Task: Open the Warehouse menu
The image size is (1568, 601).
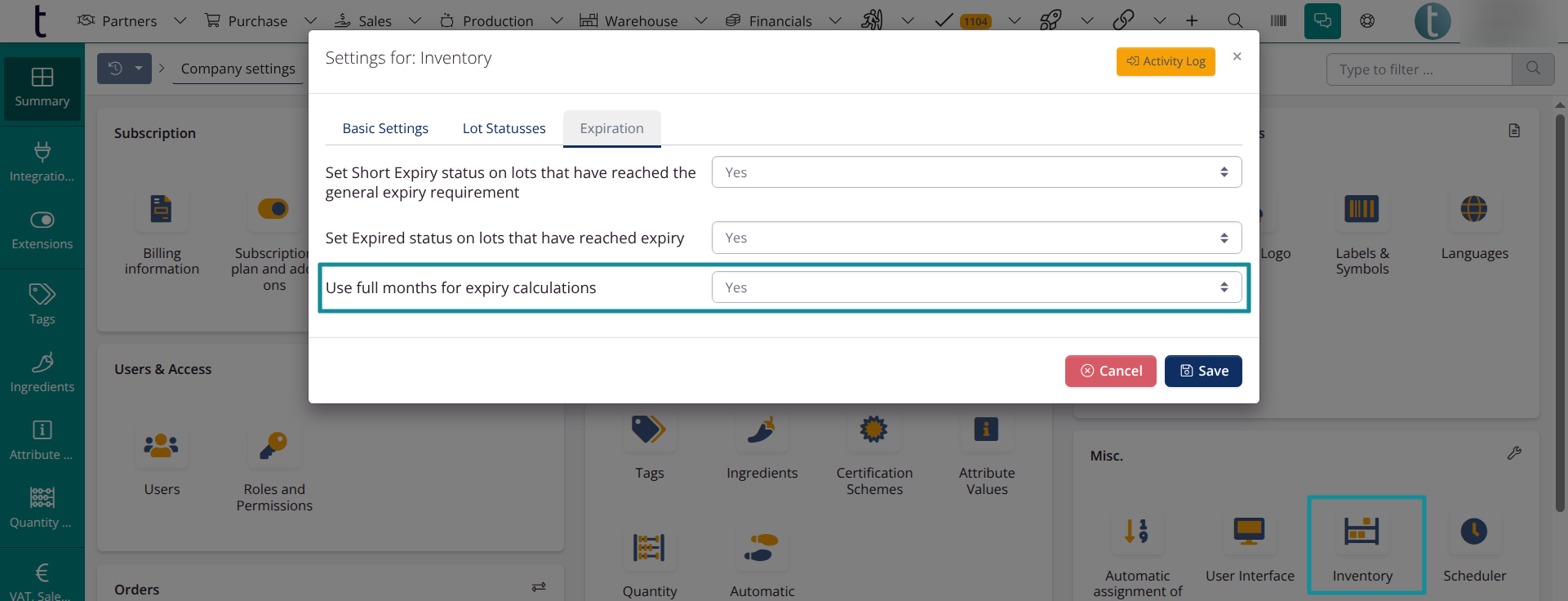Action: coord(629,20)
